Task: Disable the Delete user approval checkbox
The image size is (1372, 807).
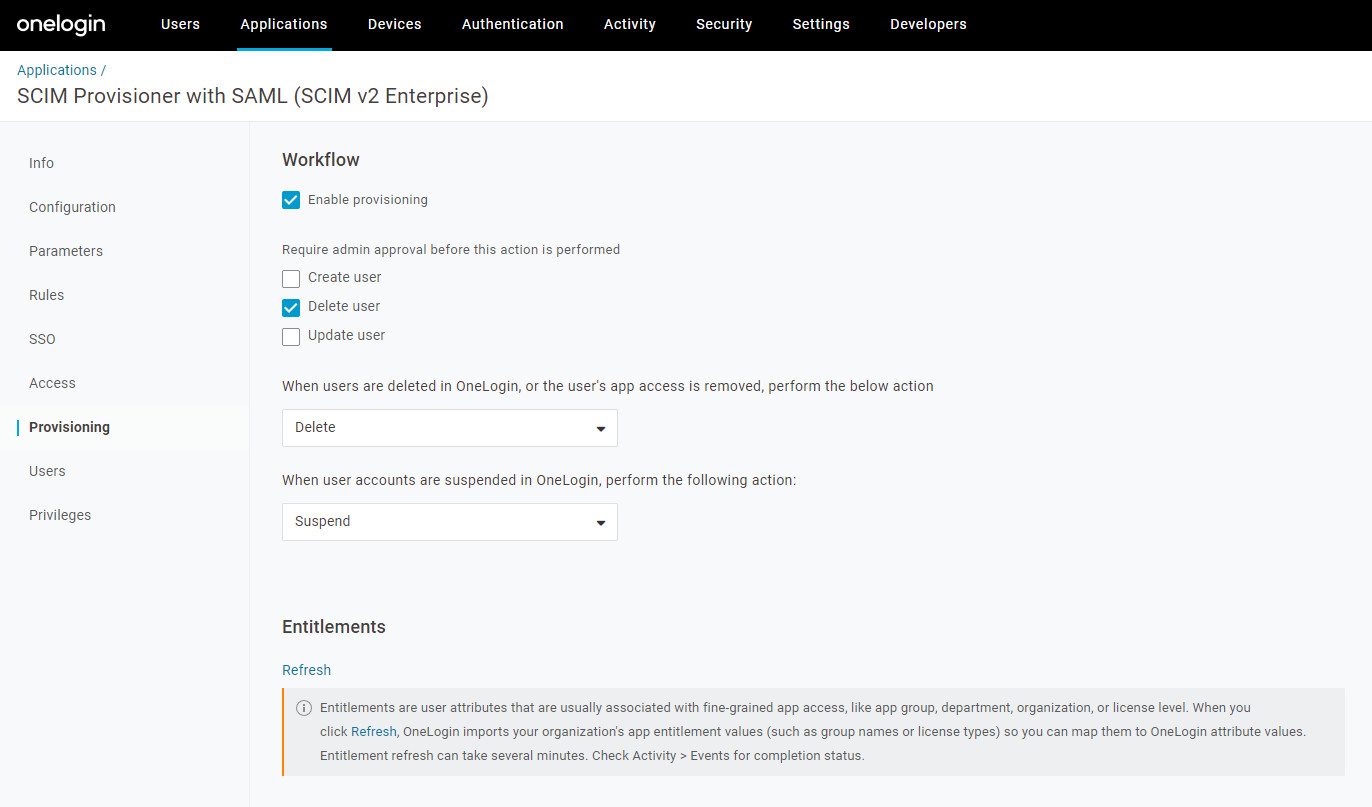Action: pyautogui.click(x=290, y=307)
